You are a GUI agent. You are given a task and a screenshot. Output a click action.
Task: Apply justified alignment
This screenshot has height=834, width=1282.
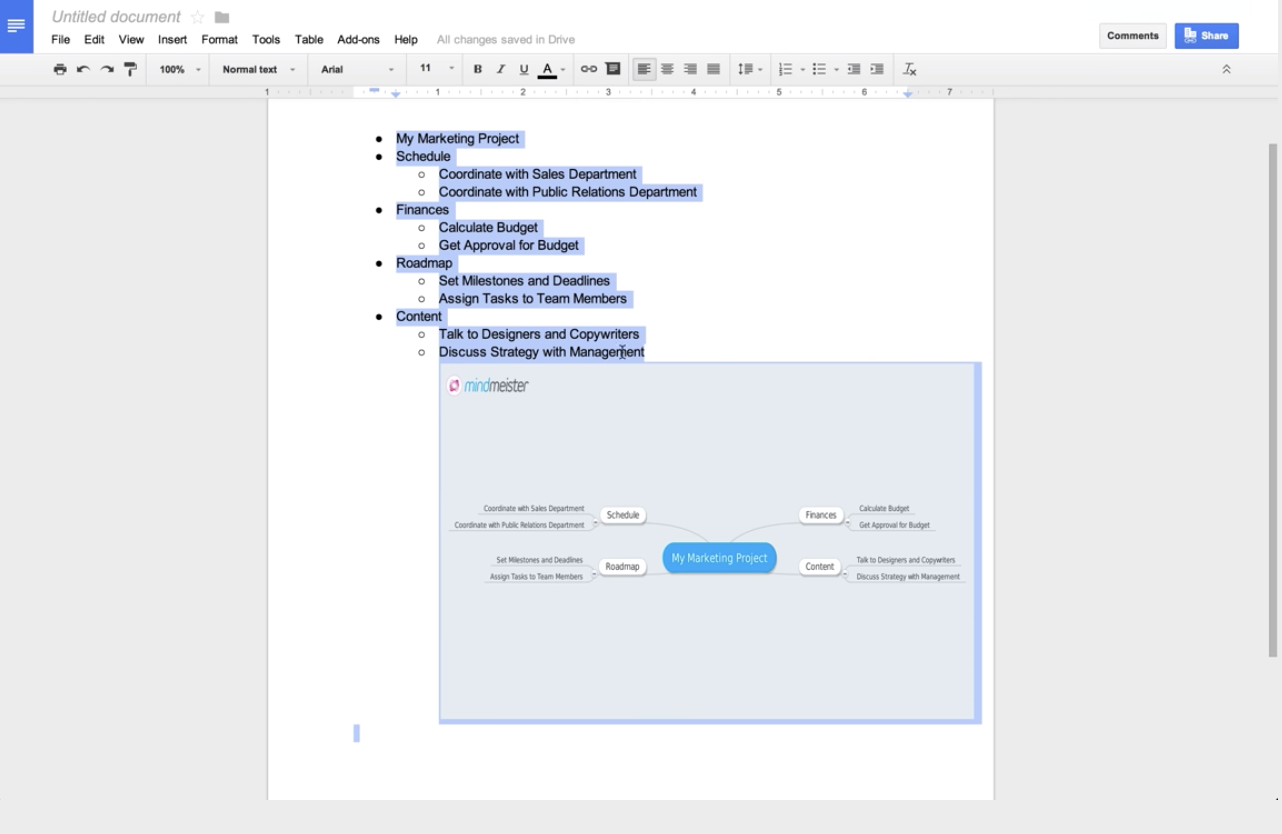[x=714, y=69]
